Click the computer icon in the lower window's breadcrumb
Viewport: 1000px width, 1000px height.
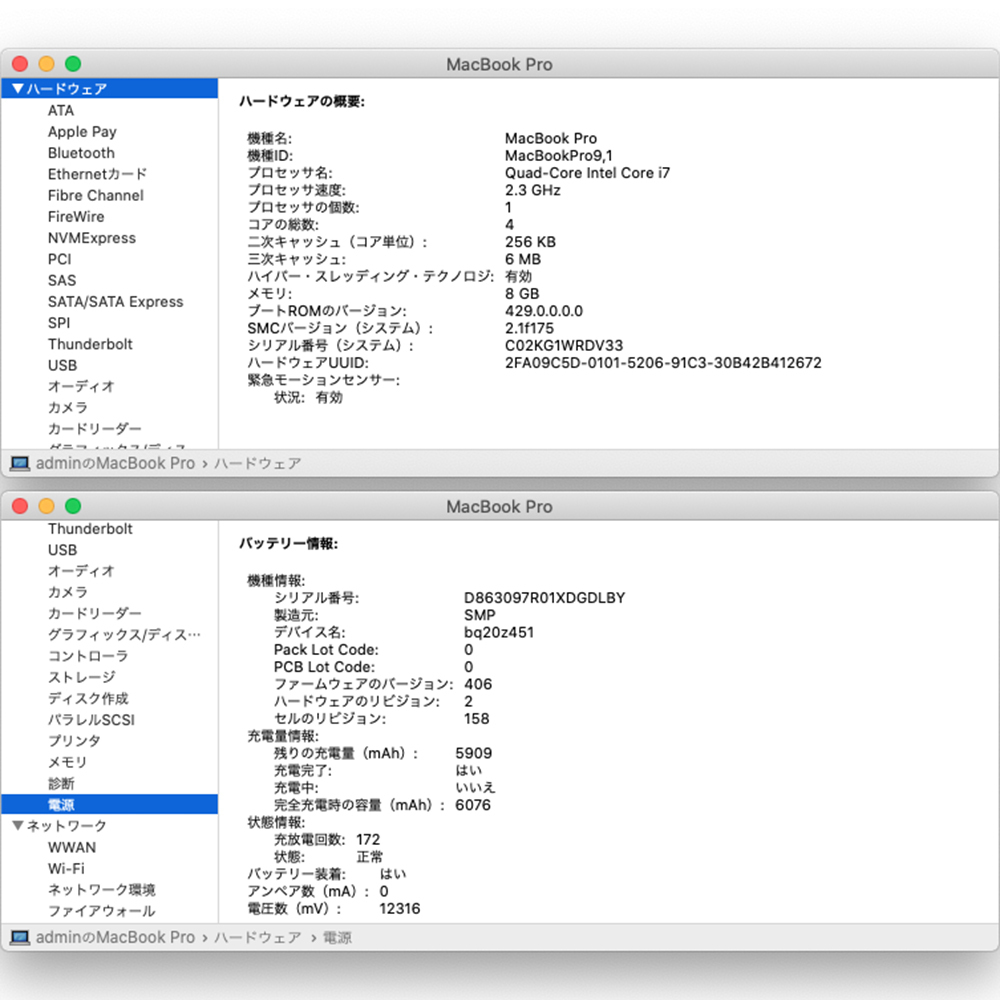17,938
